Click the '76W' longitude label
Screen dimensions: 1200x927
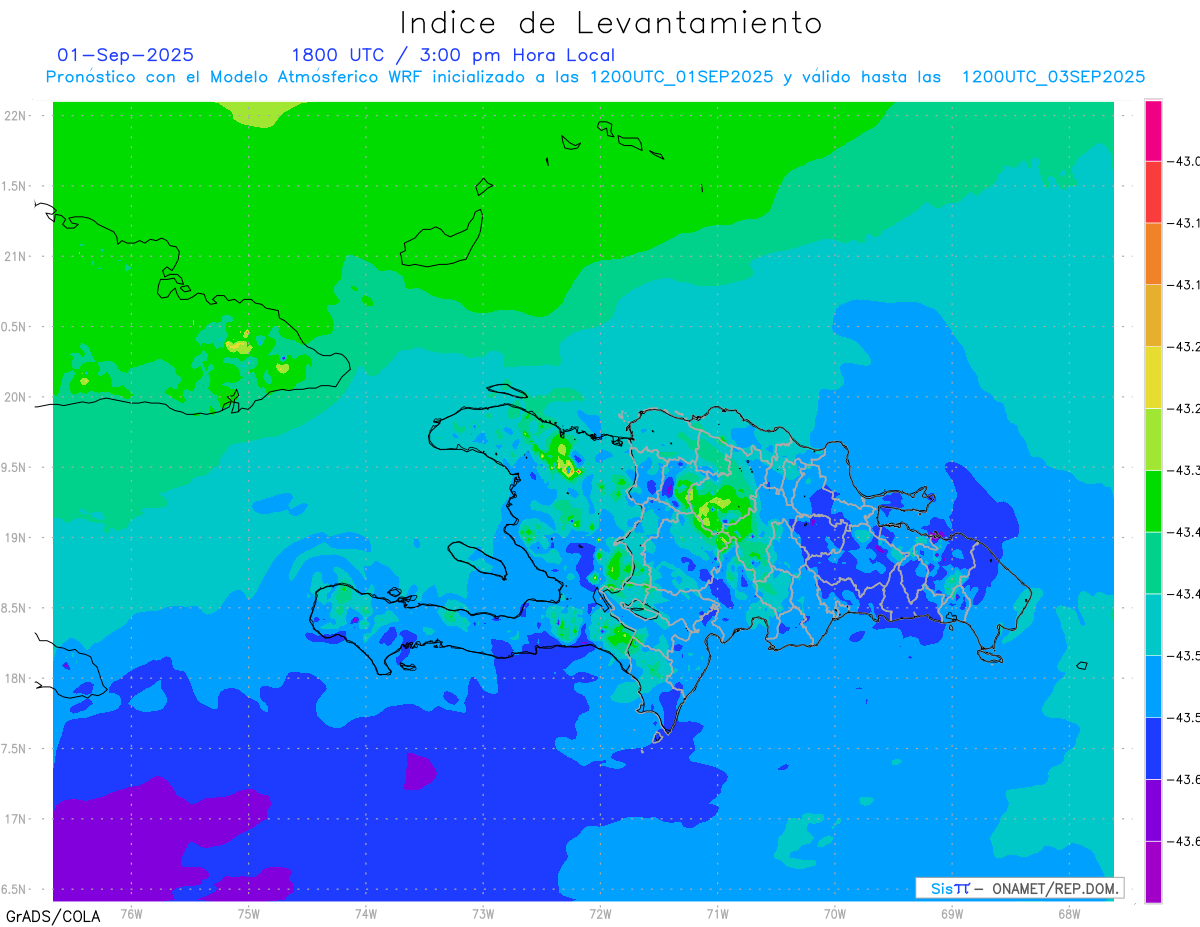click(131, 913)
